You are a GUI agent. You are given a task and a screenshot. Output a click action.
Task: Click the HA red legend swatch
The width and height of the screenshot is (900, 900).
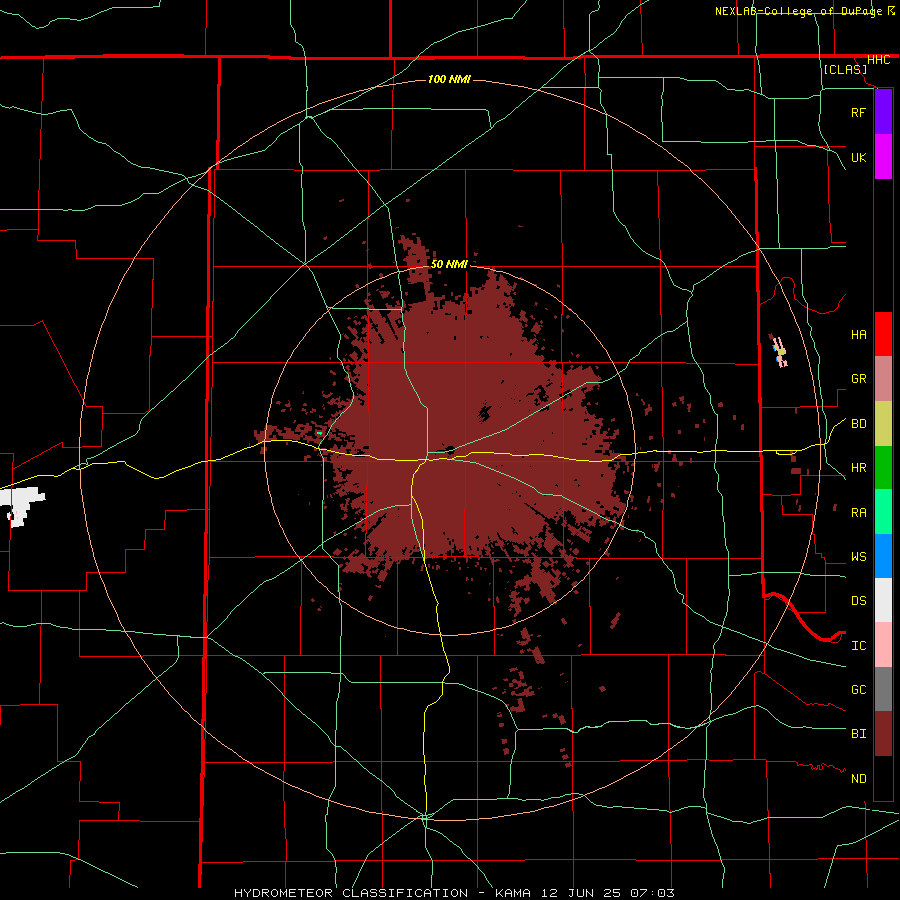click(883, 334)
